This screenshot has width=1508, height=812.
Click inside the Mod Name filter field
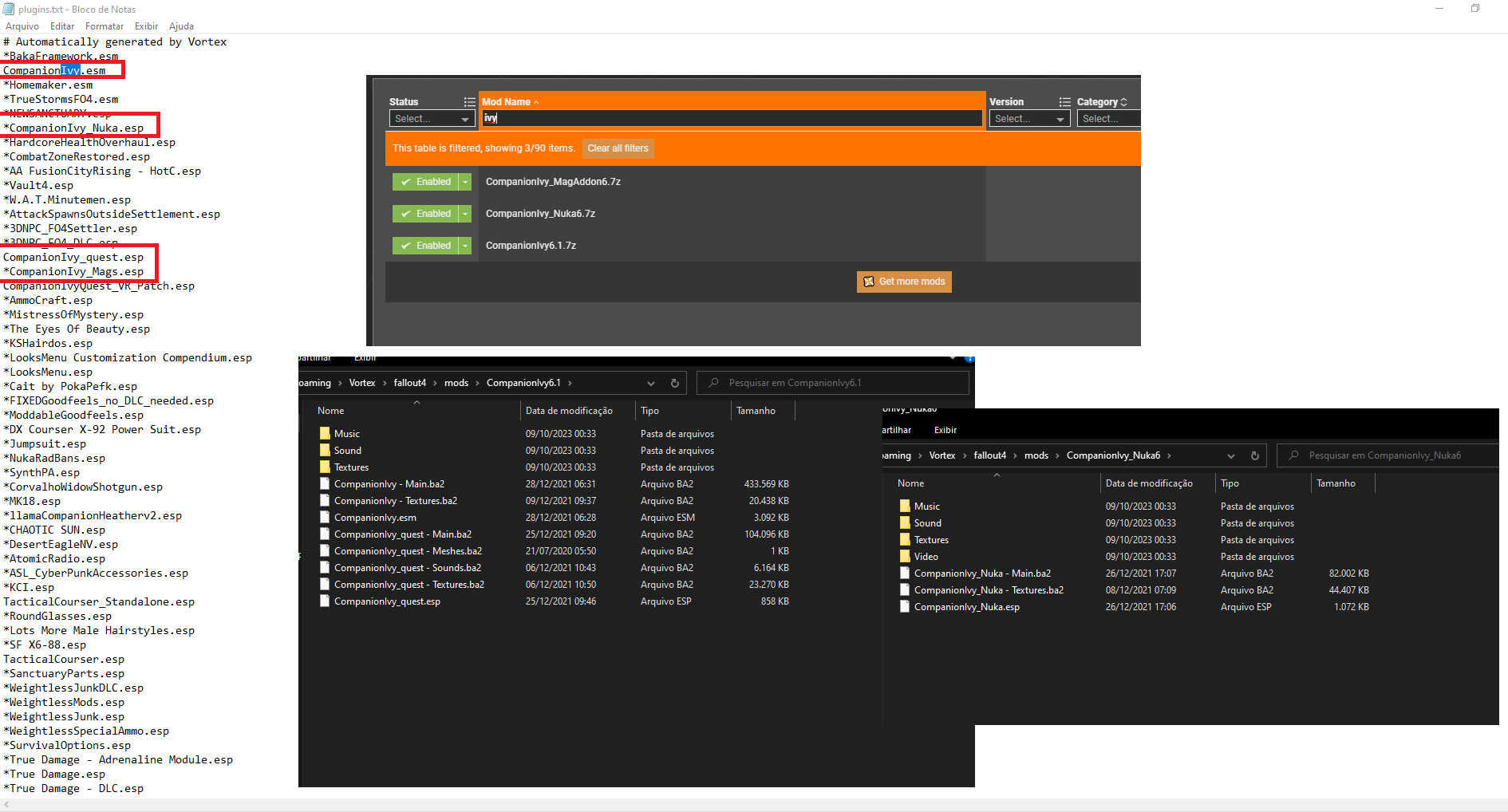[731, 117]
